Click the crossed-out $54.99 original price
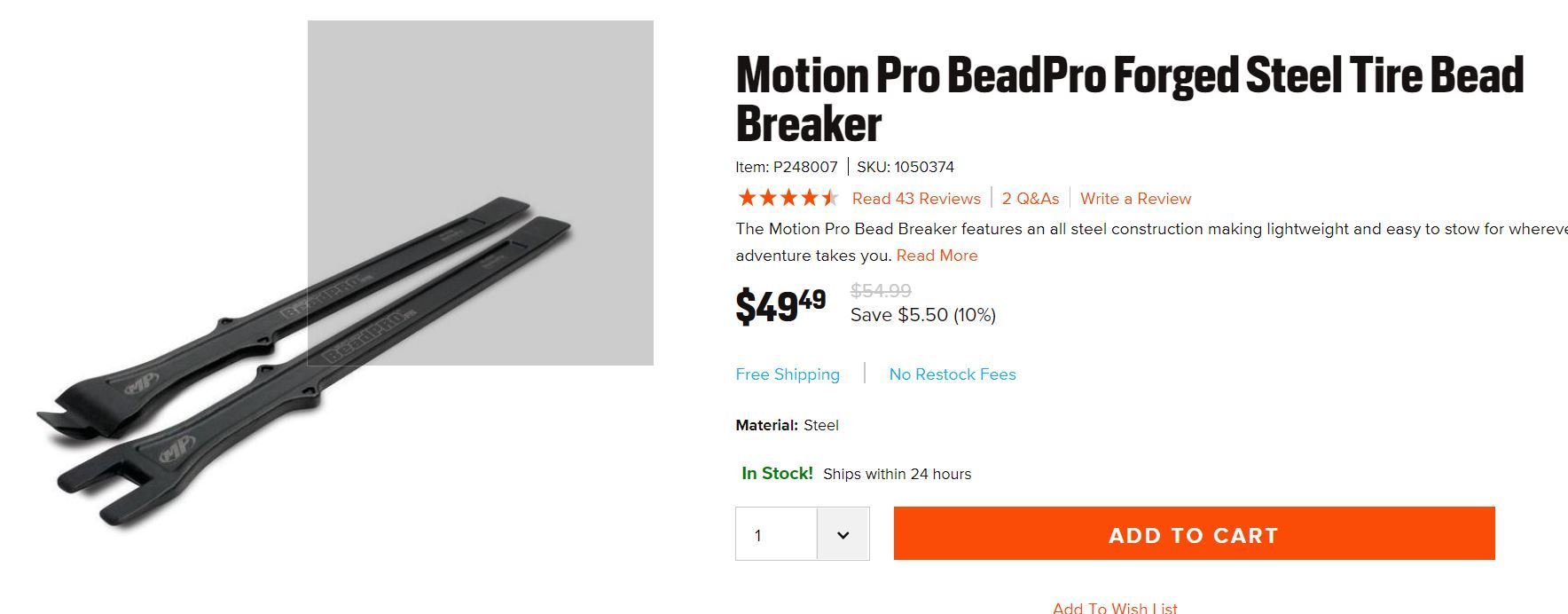This screenshot has width=1568, height=614. 881,290
